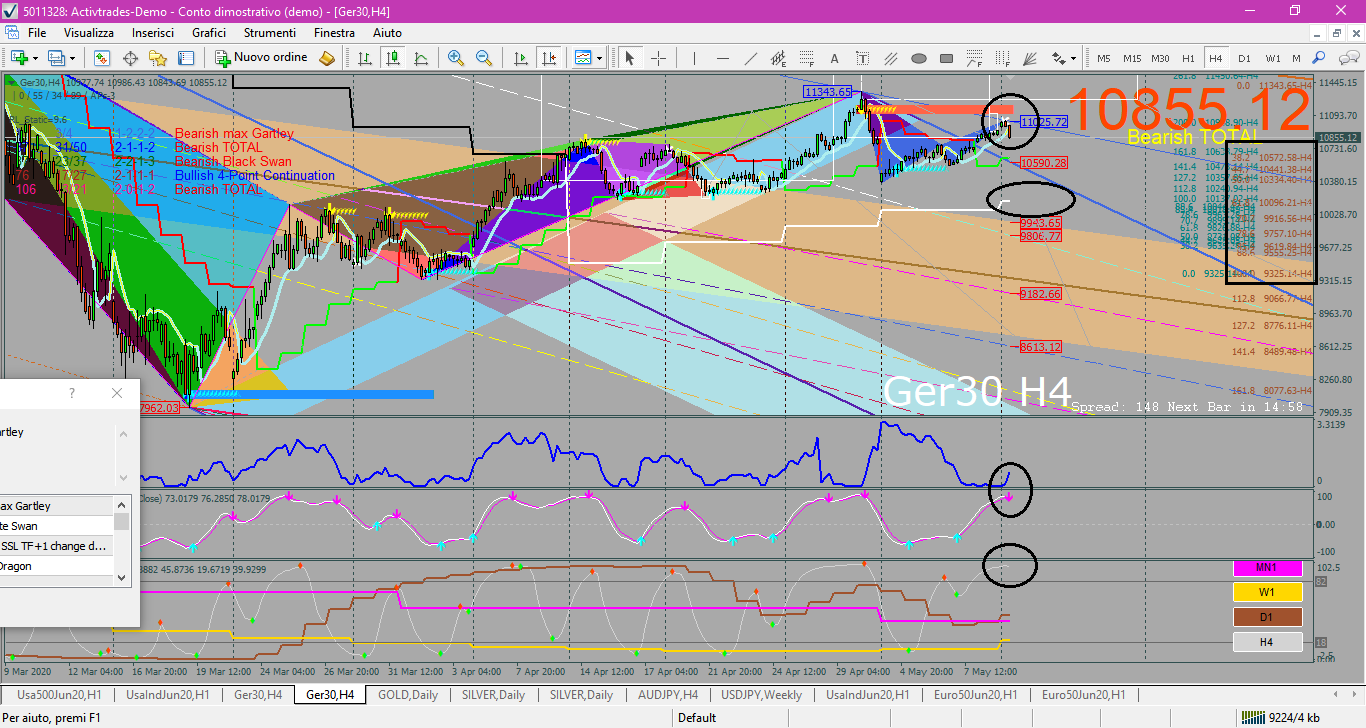Show the Data Window icon

pyautogui.click(x=130, y=58)
